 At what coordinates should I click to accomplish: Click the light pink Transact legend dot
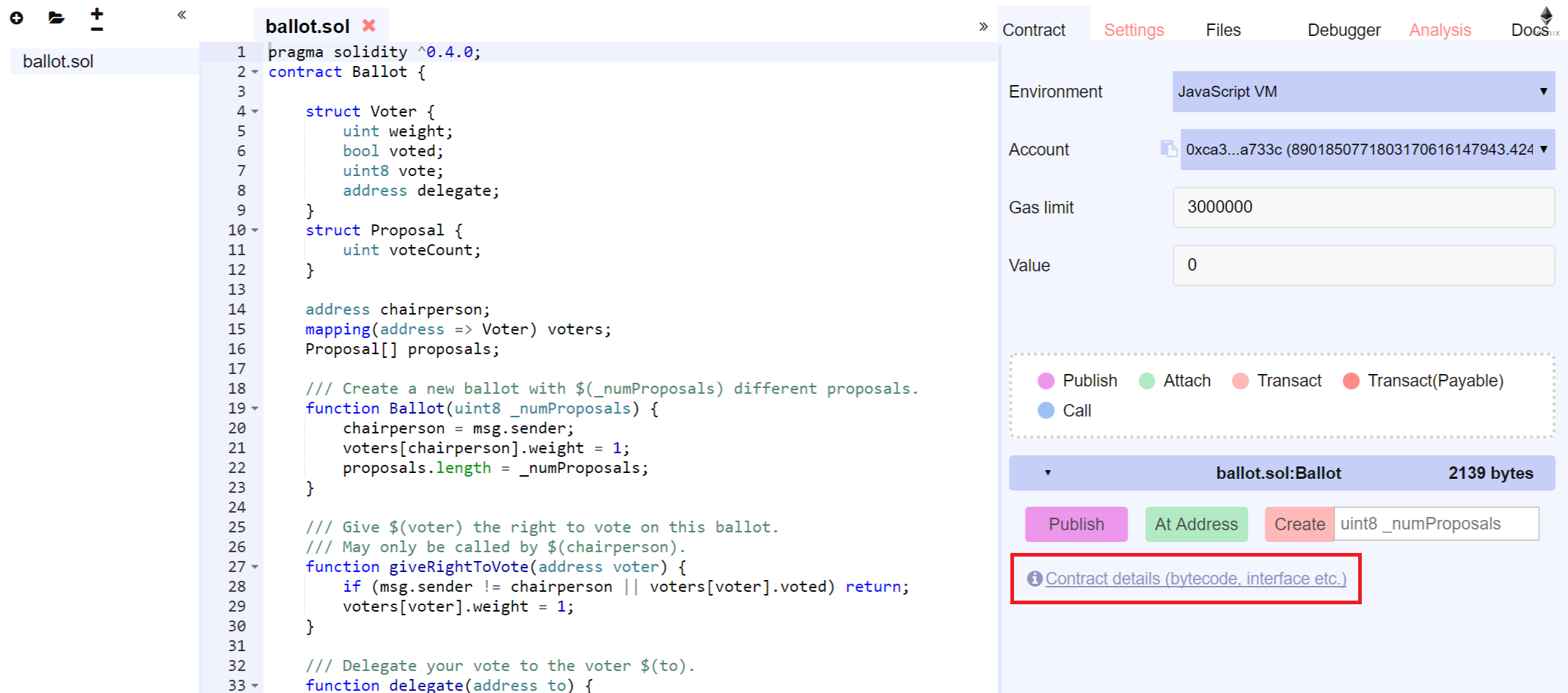(1241, 381)
